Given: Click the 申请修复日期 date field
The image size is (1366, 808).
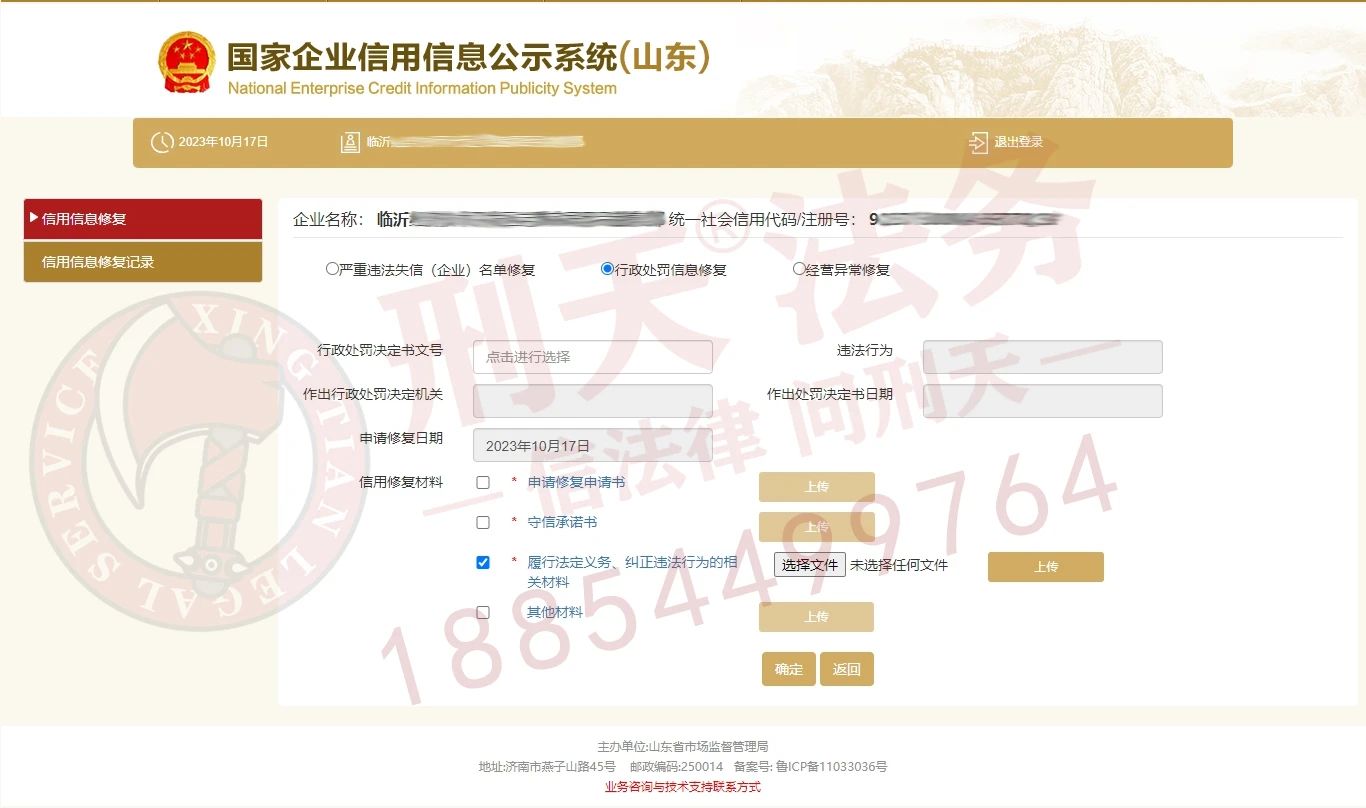Looking at the screenshot, I should (593, 445).
